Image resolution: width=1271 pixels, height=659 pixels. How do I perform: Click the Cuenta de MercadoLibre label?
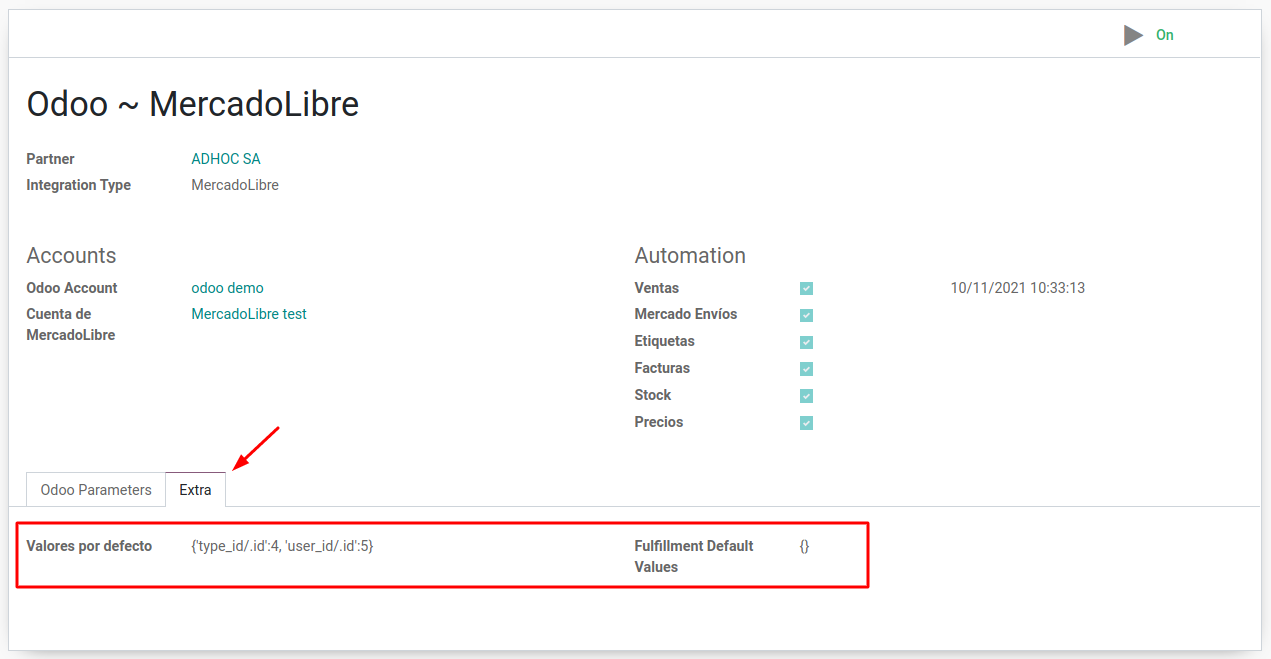point(71,325)
